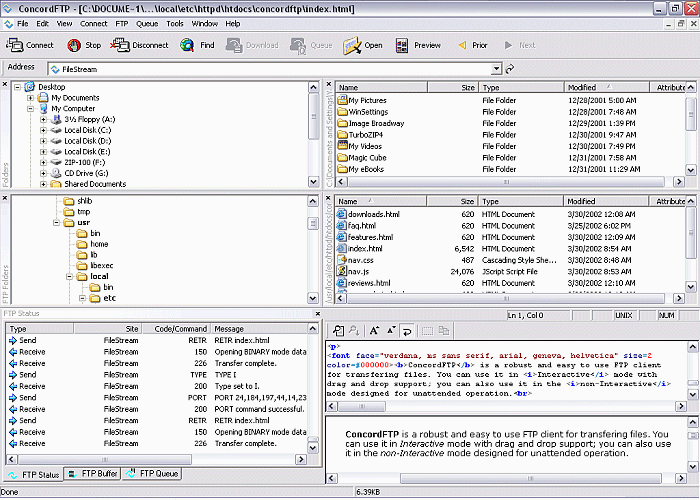Click PORT command successful log row
This screenshot has width=700, height=500.
tap(156, 409)
